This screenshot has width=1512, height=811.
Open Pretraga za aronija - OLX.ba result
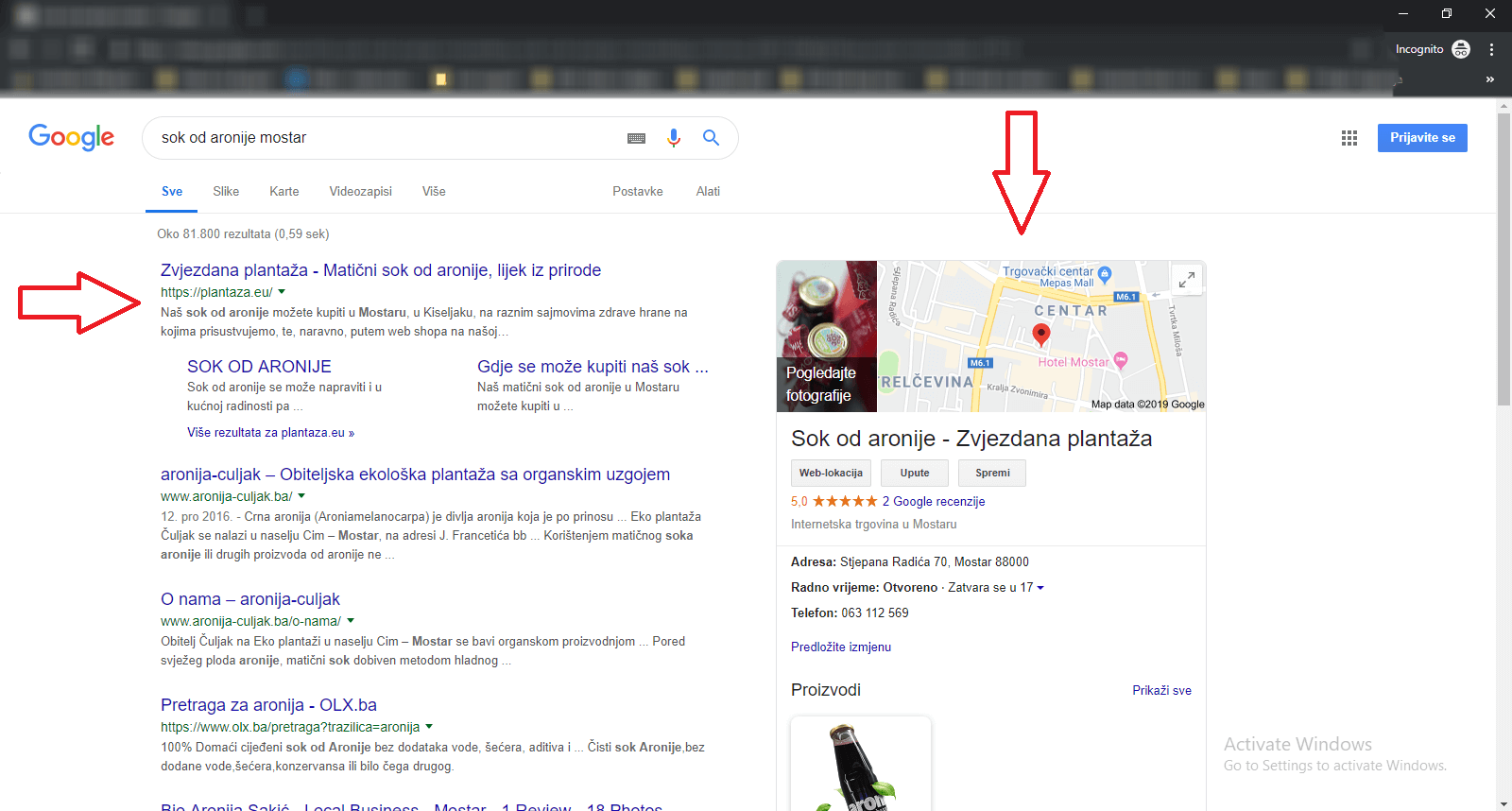(x=268, y=705)
